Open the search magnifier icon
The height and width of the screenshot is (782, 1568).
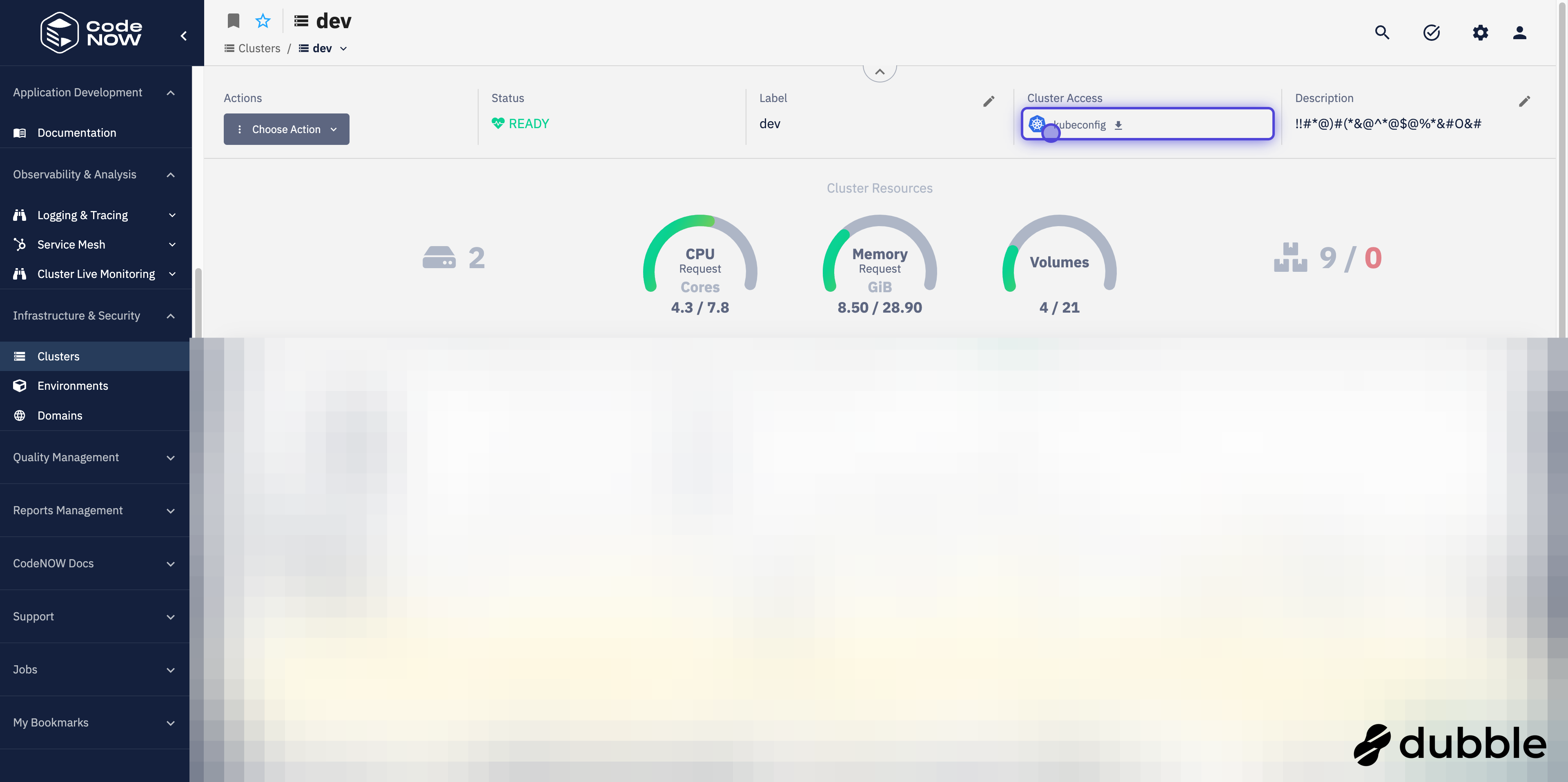[x=1382, y=33]
